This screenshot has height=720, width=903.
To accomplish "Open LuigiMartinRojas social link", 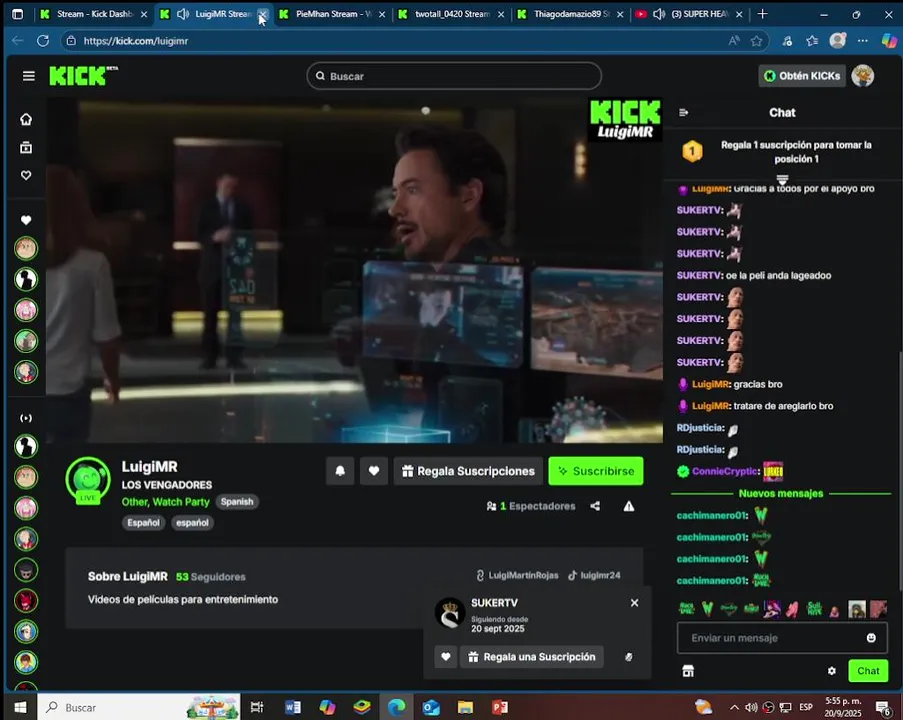I will [517, 575].
